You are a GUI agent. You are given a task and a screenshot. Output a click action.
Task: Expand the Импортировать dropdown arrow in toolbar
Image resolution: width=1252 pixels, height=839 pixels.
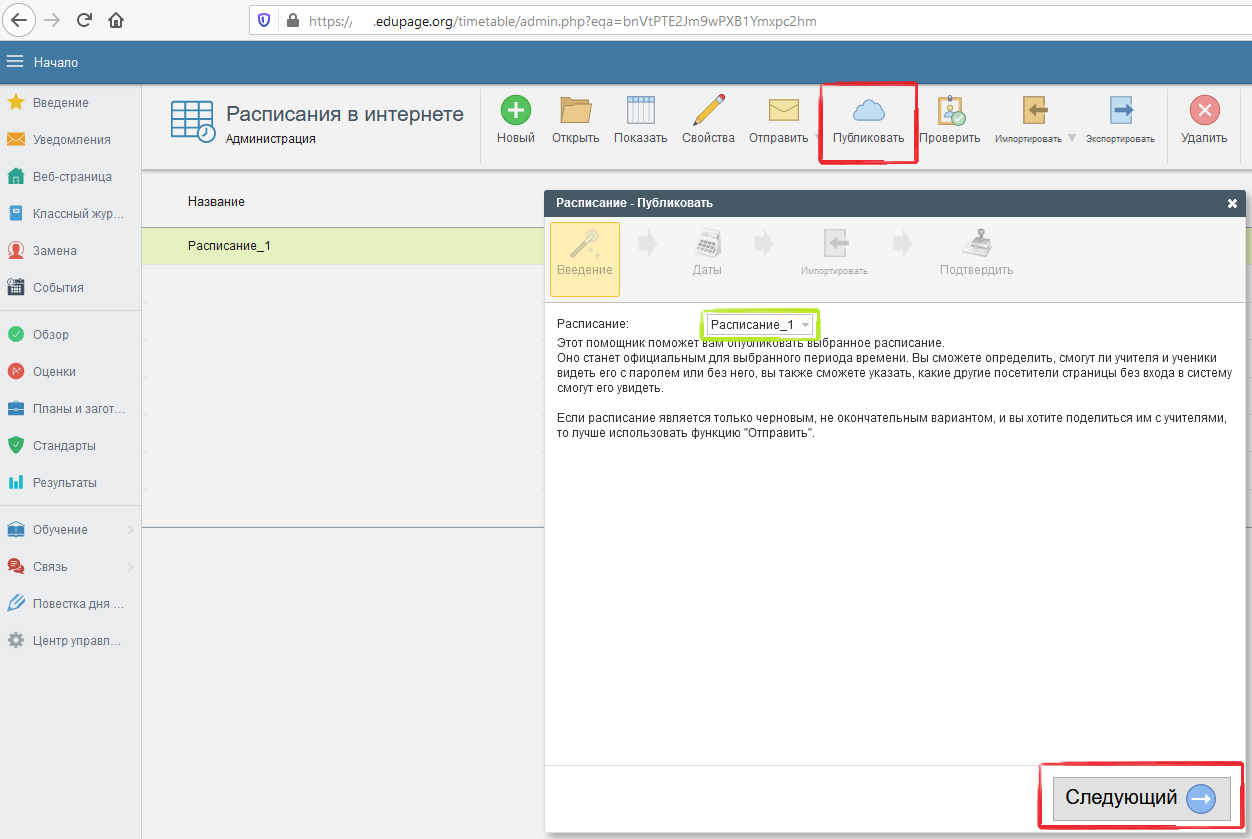[1072, 138]
